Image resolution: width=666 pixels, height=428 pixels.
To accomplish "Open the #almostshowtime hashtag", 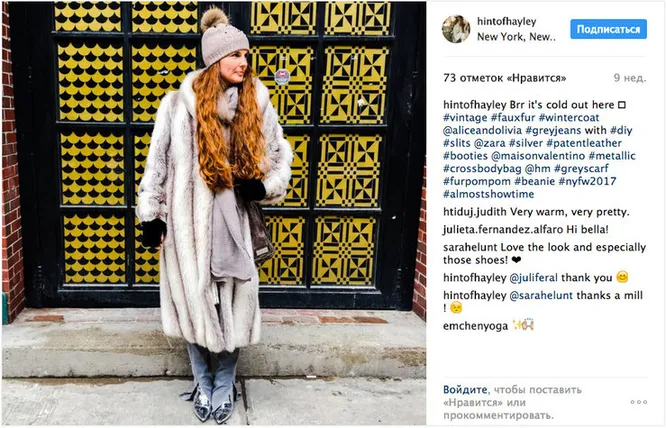I will pos(488,194).
